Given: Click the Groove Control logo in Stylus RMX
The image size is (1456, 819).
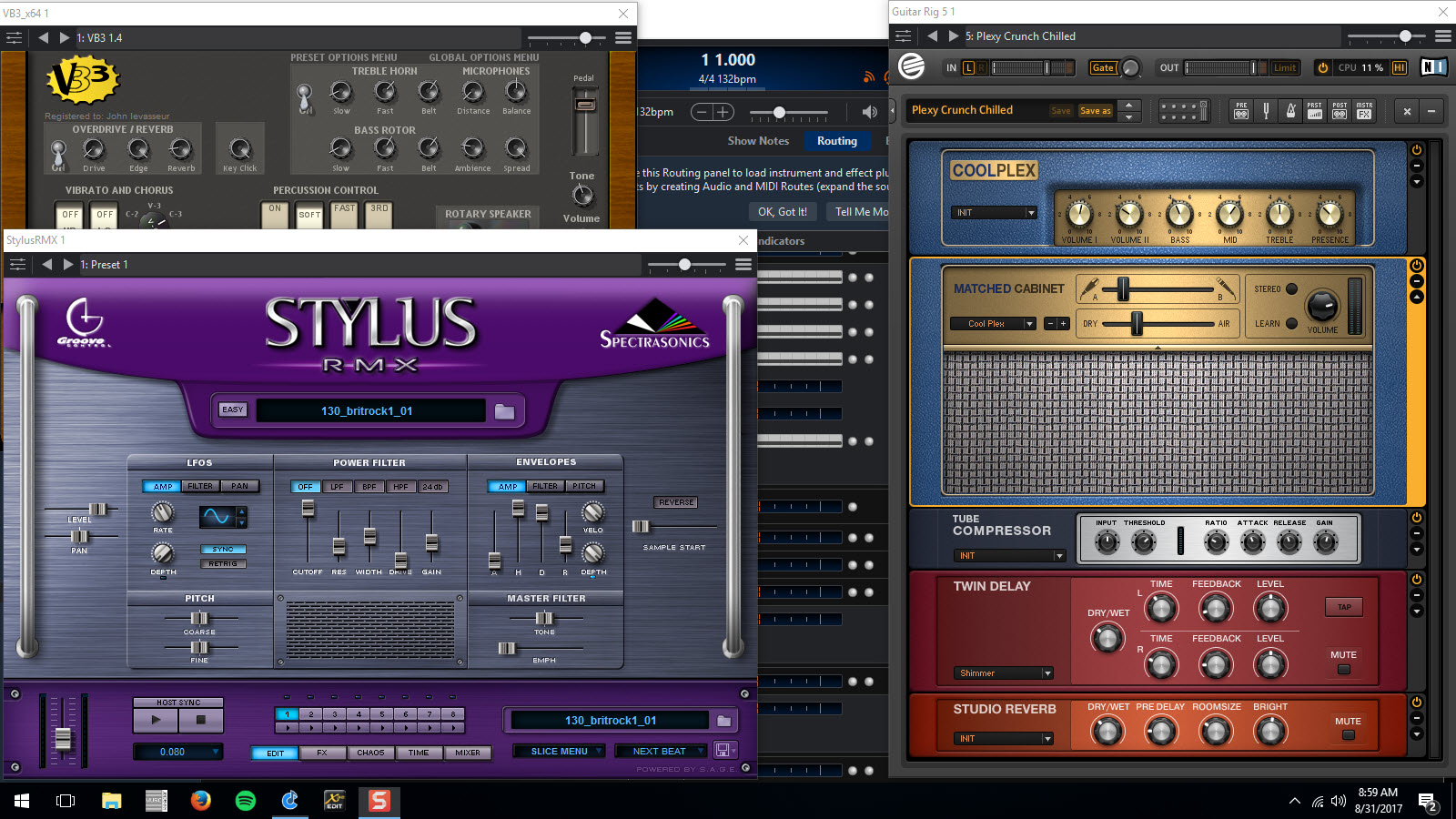Looking at the screenshot, I should coord(85,322).
